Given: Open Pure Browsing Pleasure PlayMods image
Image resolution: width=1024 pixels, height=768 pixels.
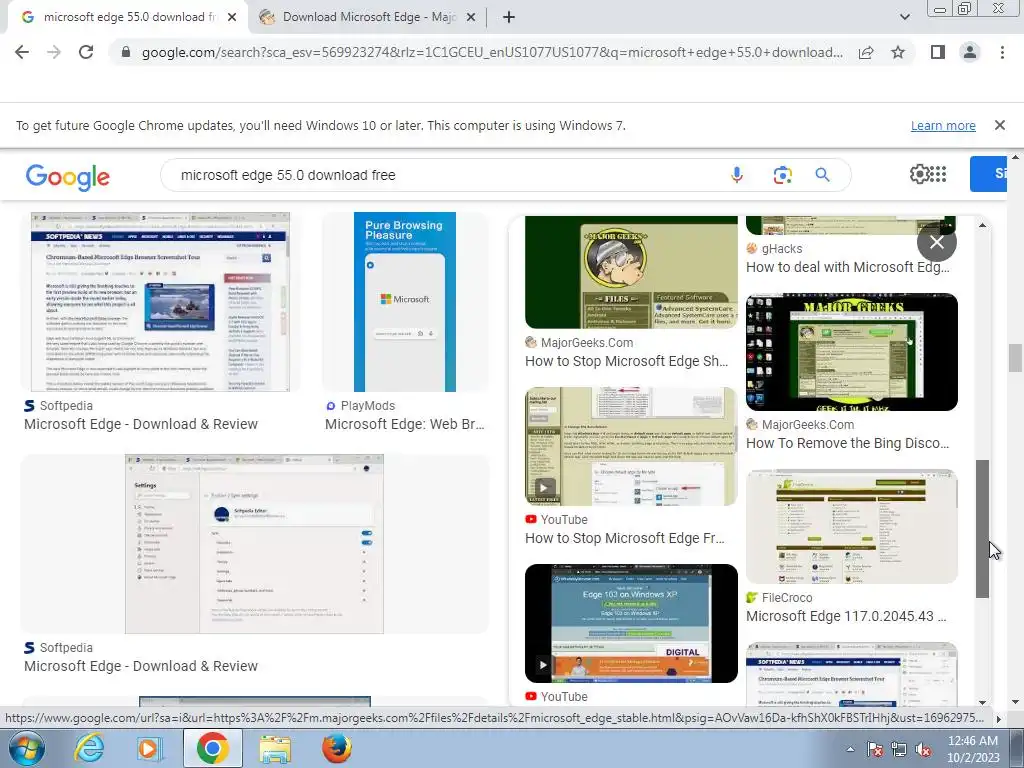Looking at the screenshot, I should 405,302.
